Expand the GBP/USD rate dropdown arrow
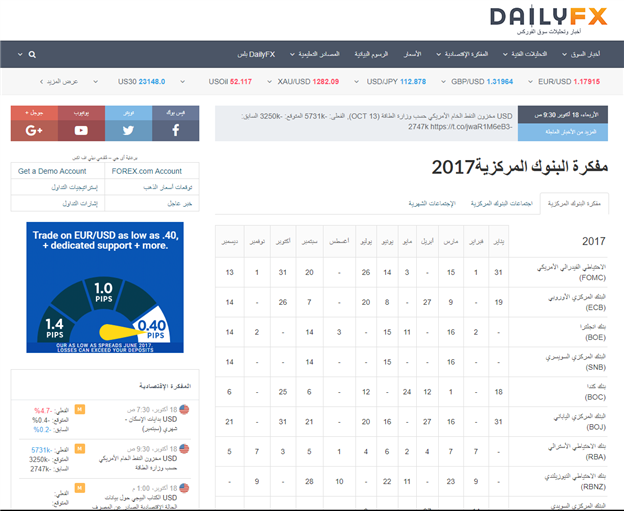 (x=443, y=82)
